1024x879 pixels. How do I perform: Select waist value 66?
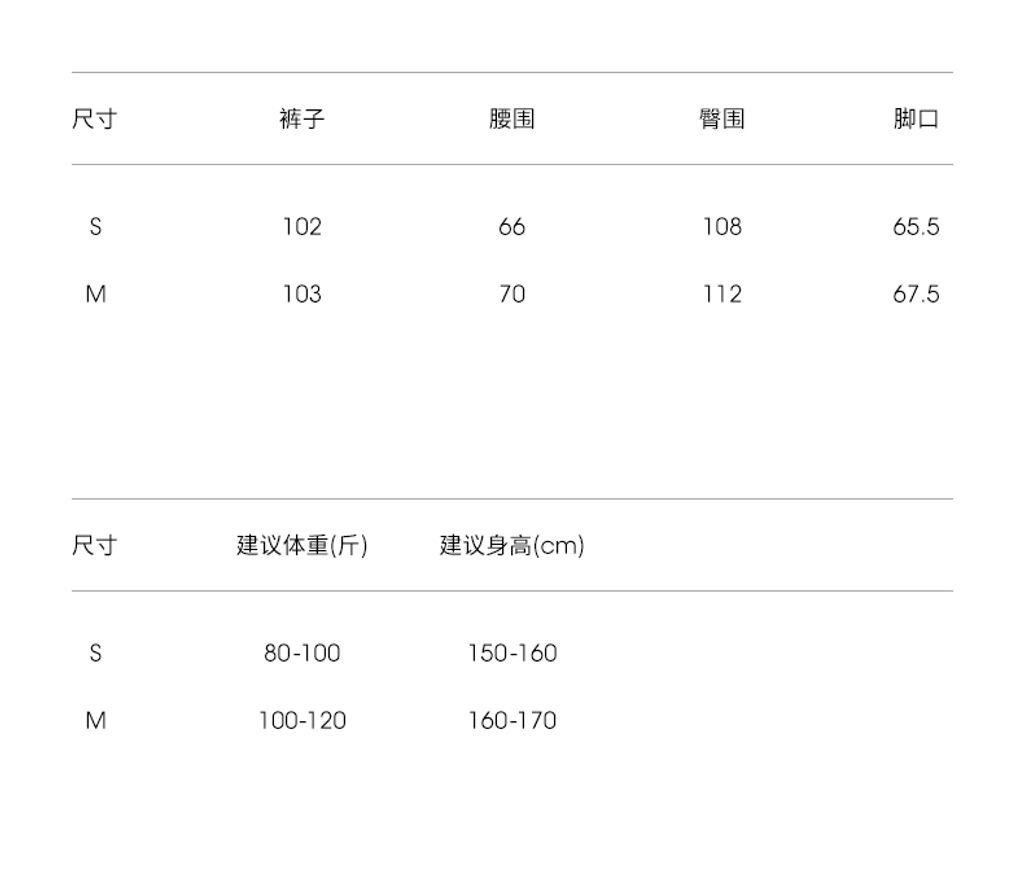tap(512, 227)
